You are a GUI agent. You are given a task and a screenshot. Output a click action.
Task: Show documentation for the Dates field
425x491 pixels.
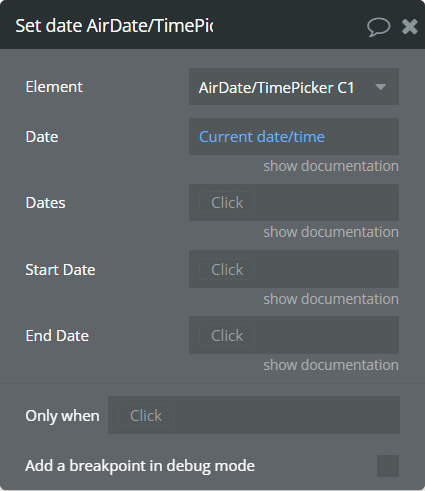coord(331,232)
